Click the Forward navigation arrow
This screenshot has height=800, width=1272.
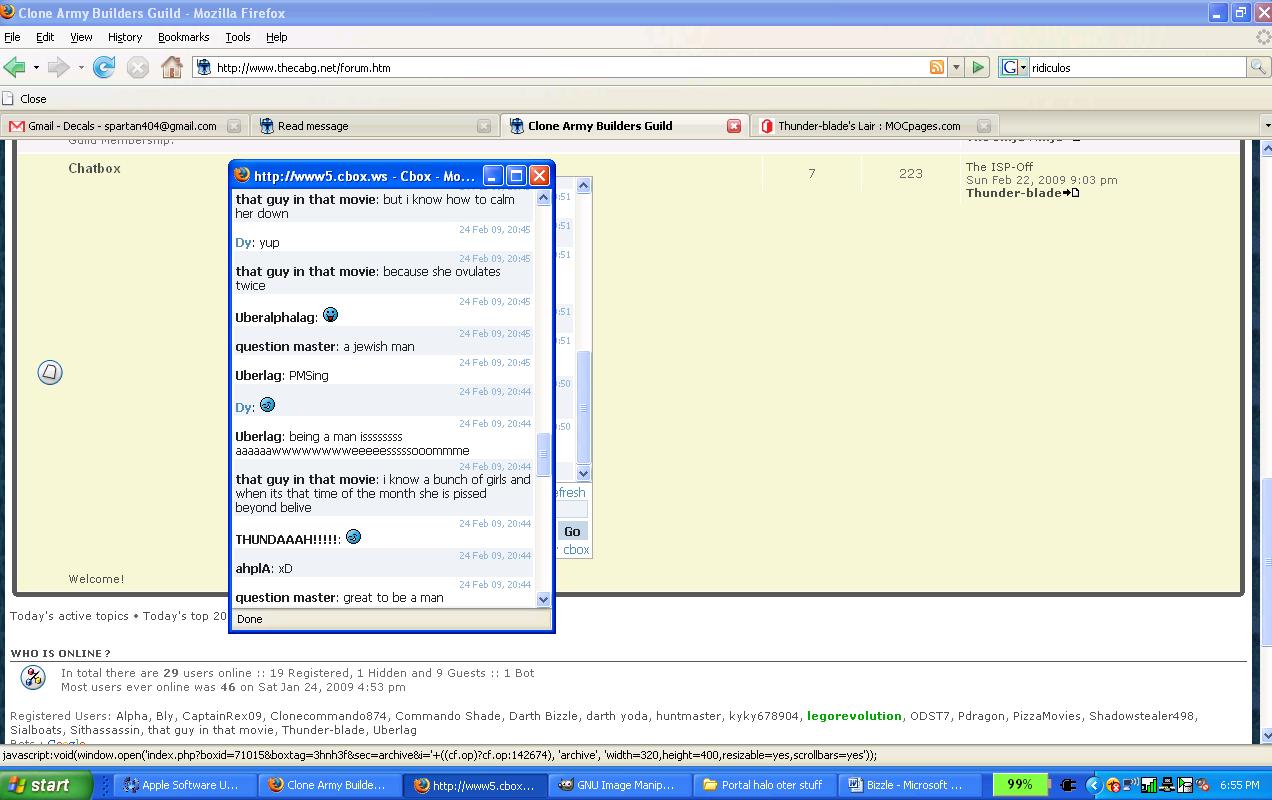pos(58,67)
